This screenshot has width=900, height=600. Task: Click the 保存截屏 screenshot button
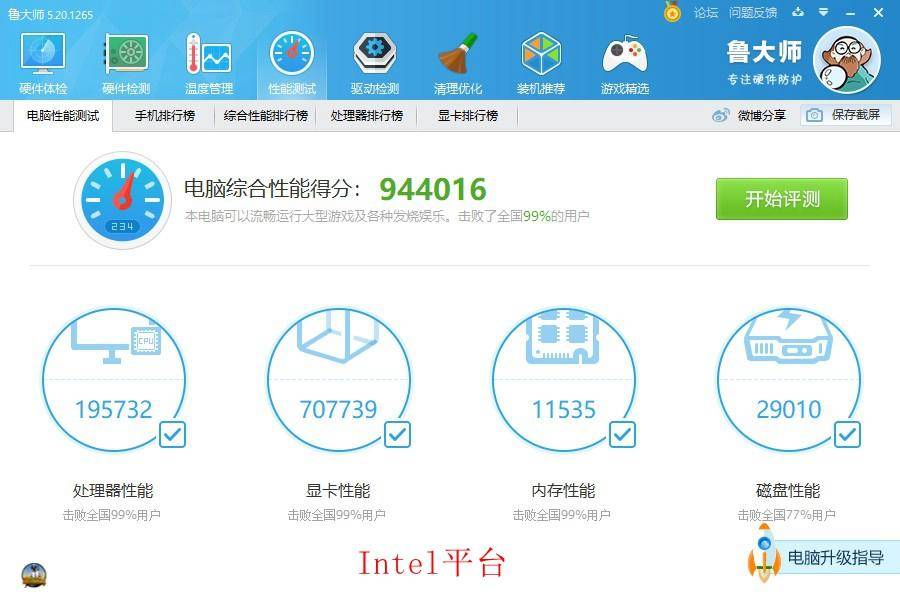click(846, 115)
